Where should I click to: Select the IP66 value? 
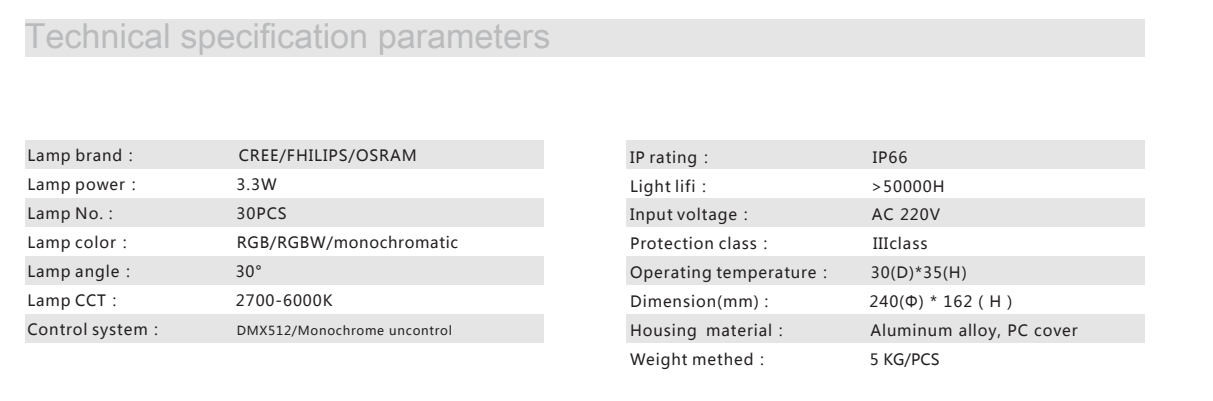pos(889,157)
